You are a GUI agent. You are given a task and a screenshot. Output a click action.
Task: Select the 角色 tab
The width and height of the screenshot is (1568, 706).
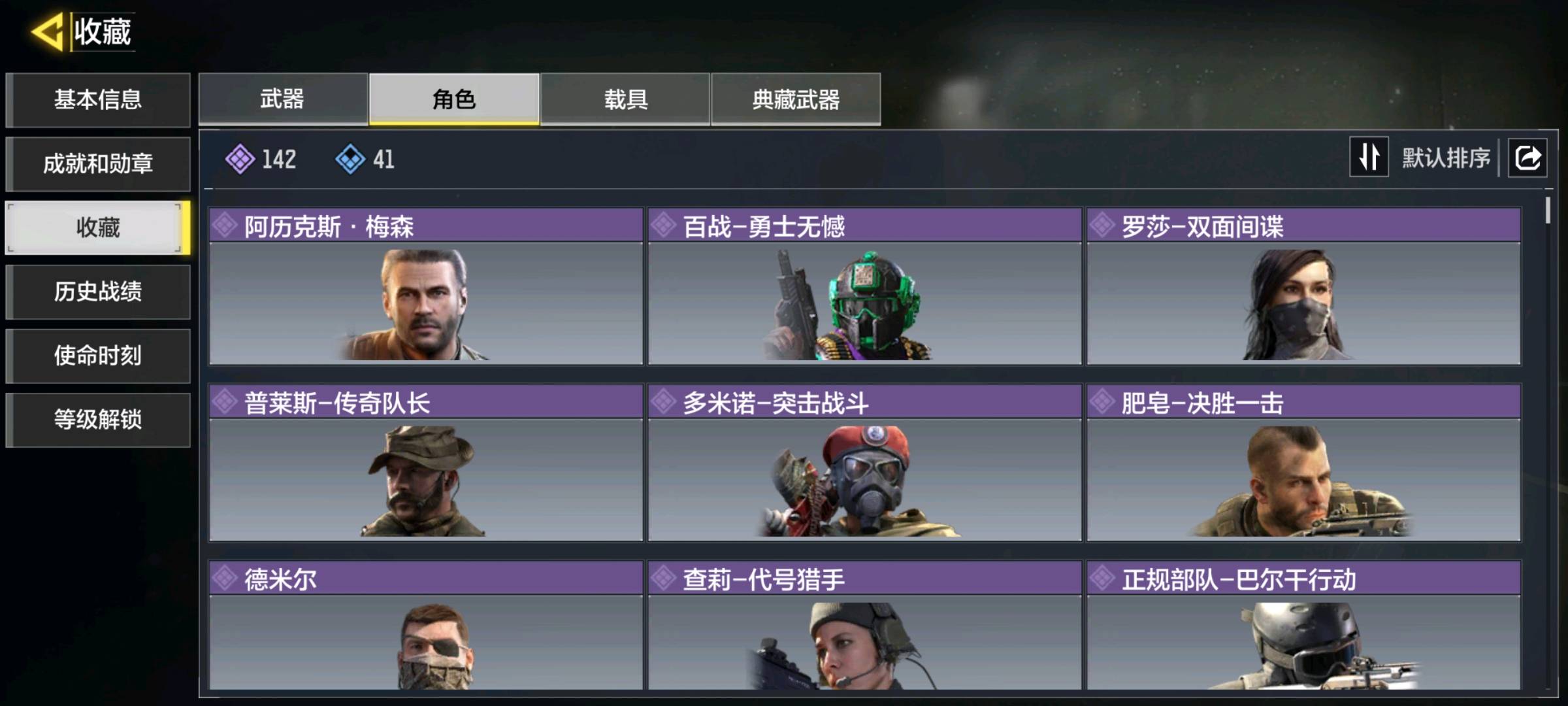454,99
